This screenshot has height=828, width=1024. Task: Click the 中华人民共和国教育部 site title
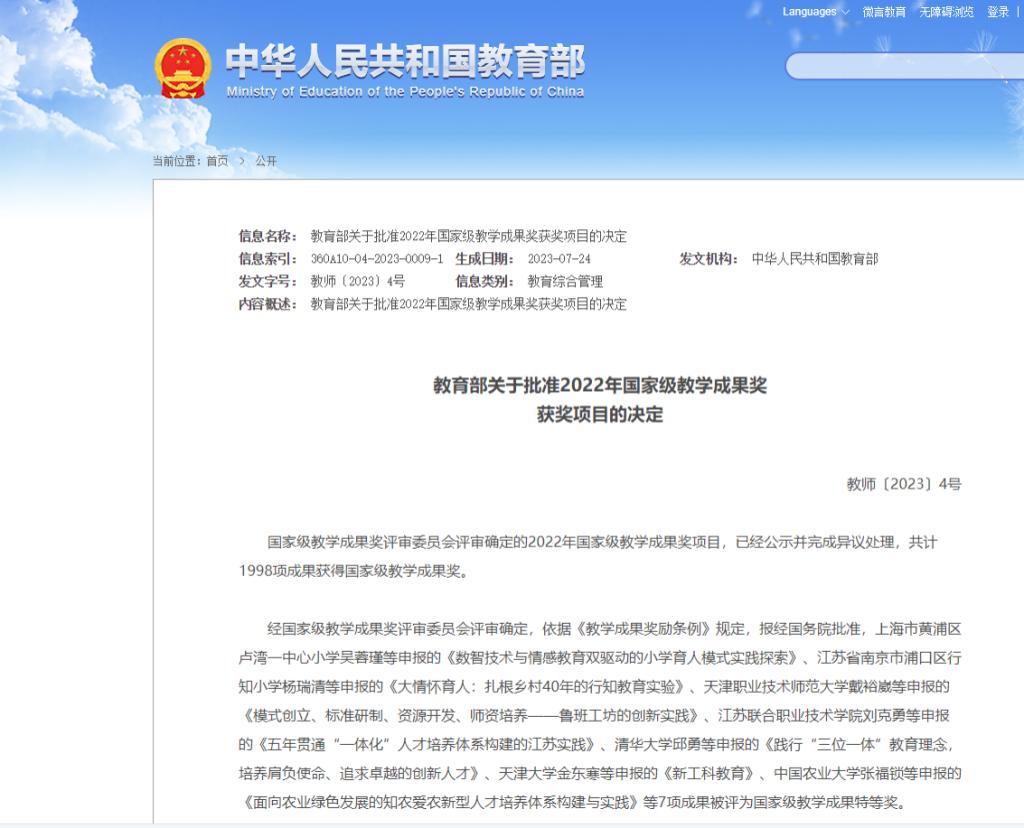coord(404,61)
